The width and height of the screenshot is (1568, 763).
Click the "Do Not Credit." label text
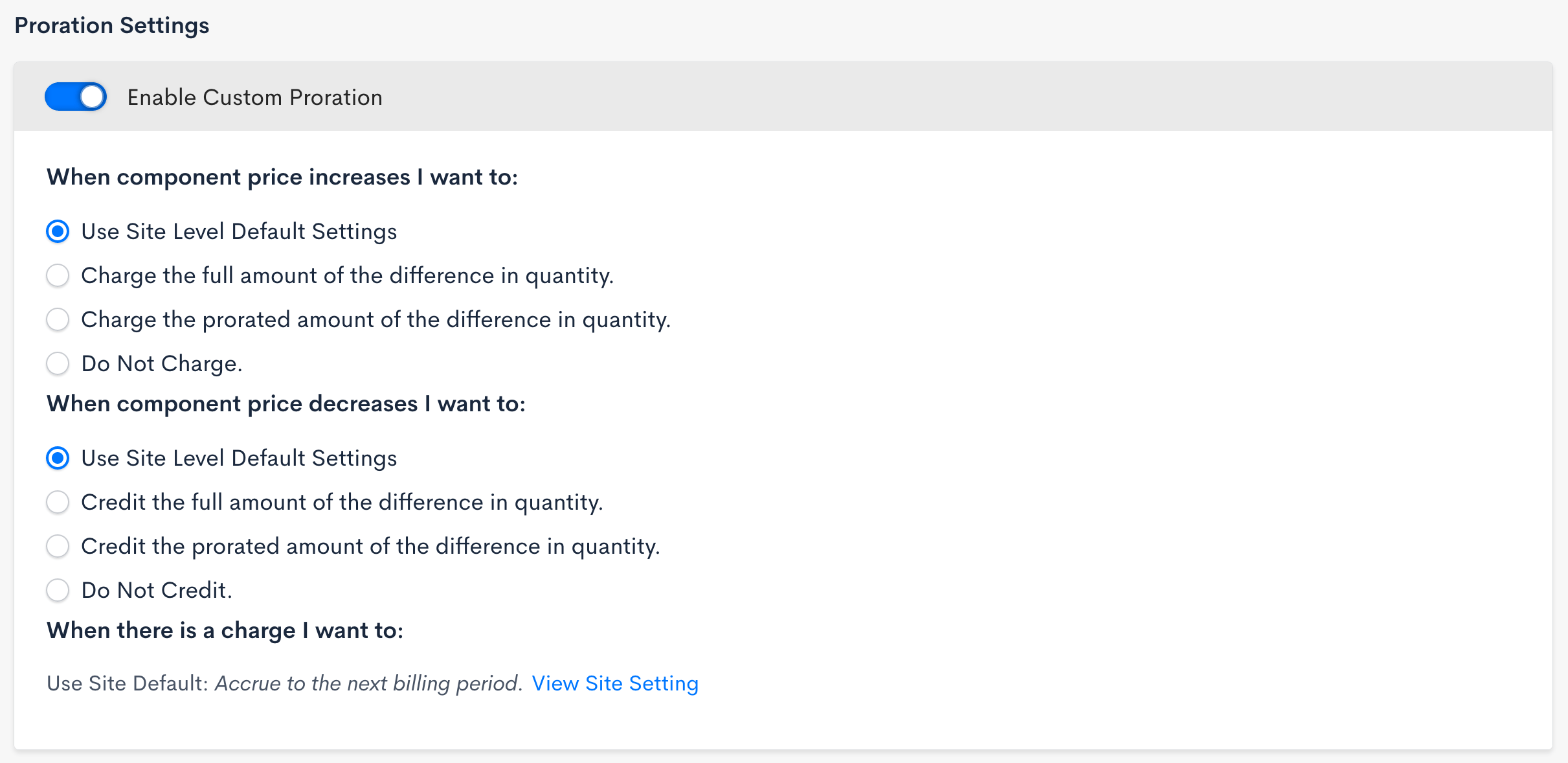click(x=157, y=590)
